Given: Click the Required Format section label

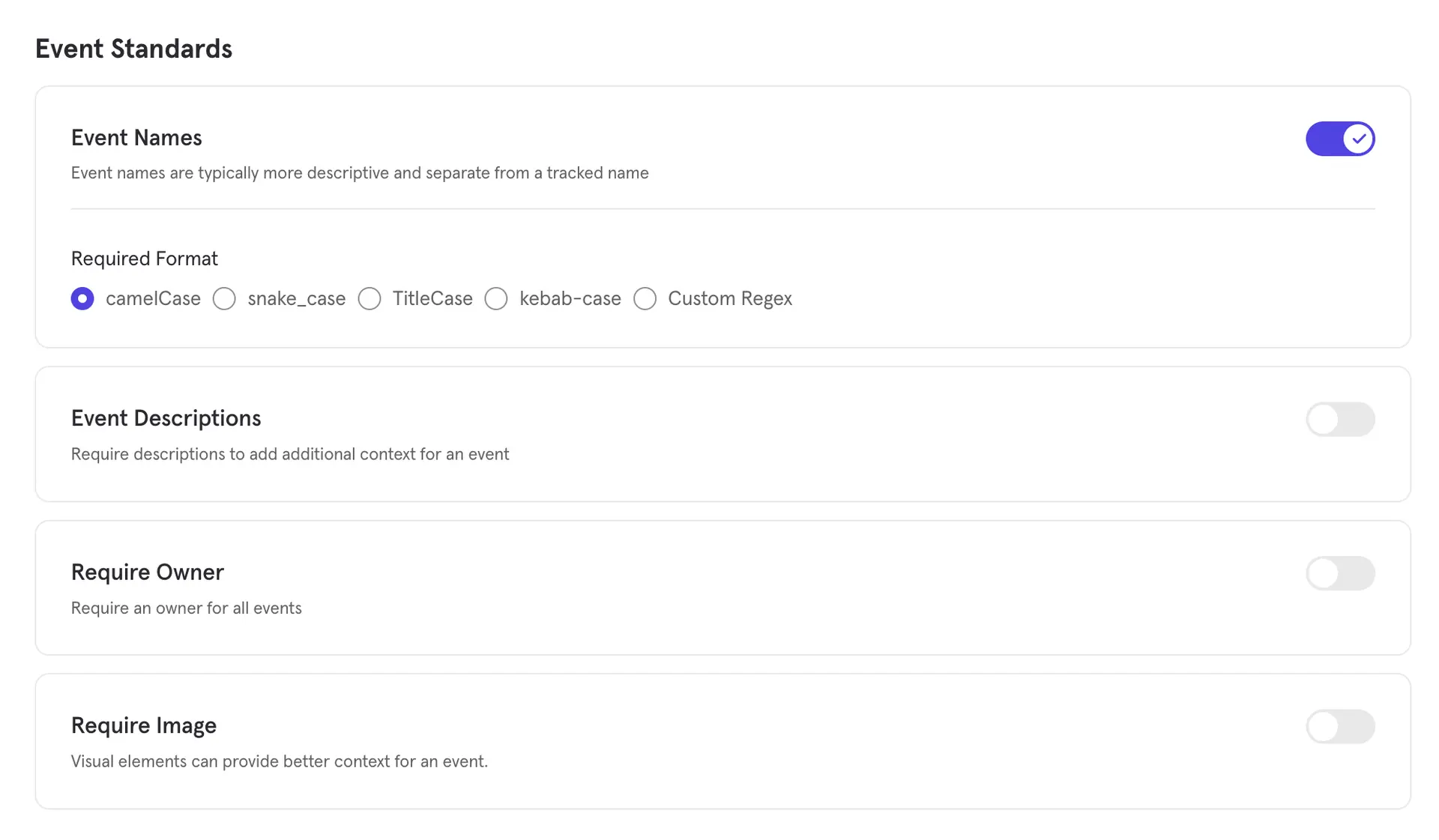Looking at the screenshot, I should [x=144, y=258].
